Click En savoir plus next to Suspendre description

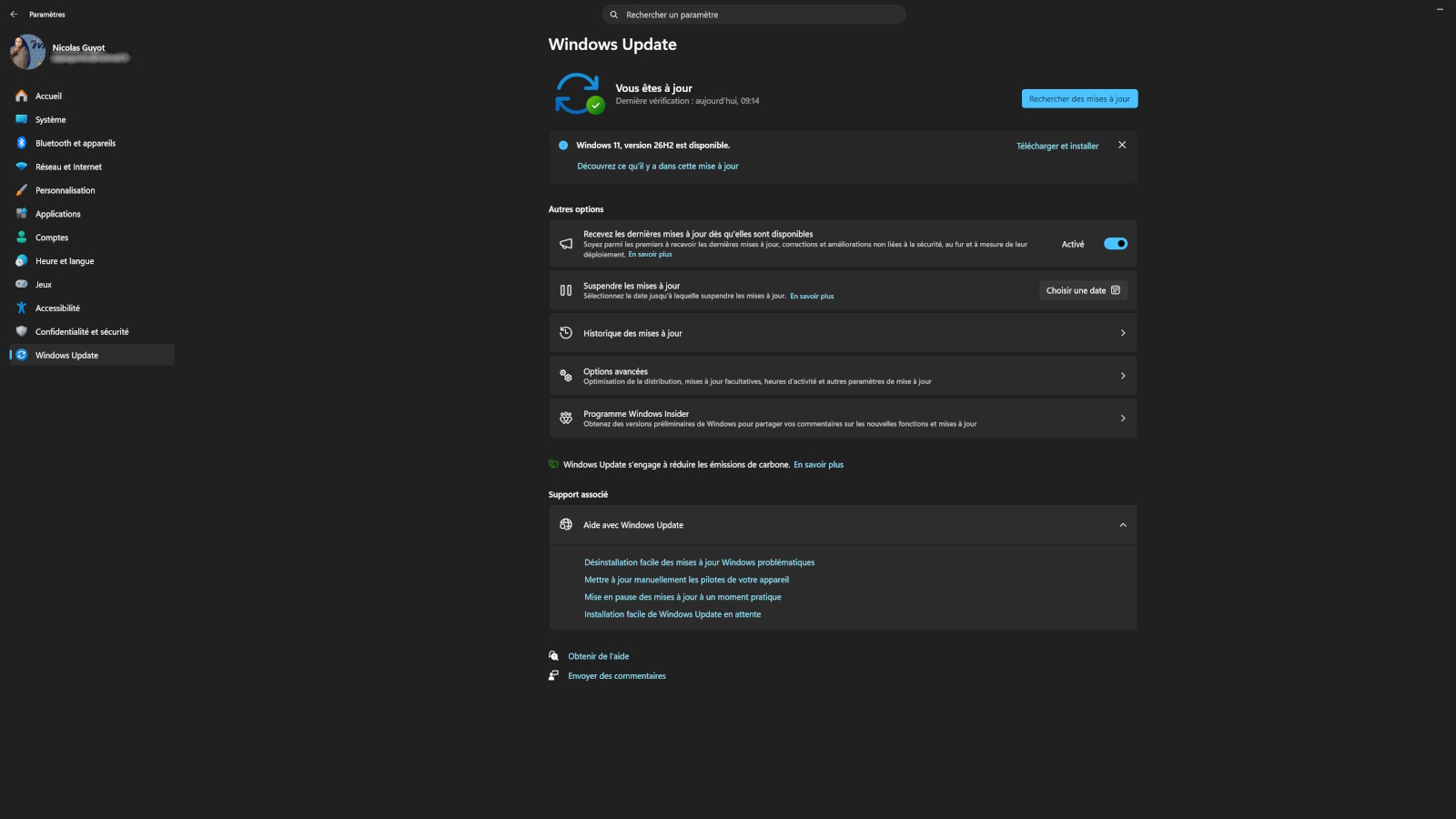click(812, 296)
